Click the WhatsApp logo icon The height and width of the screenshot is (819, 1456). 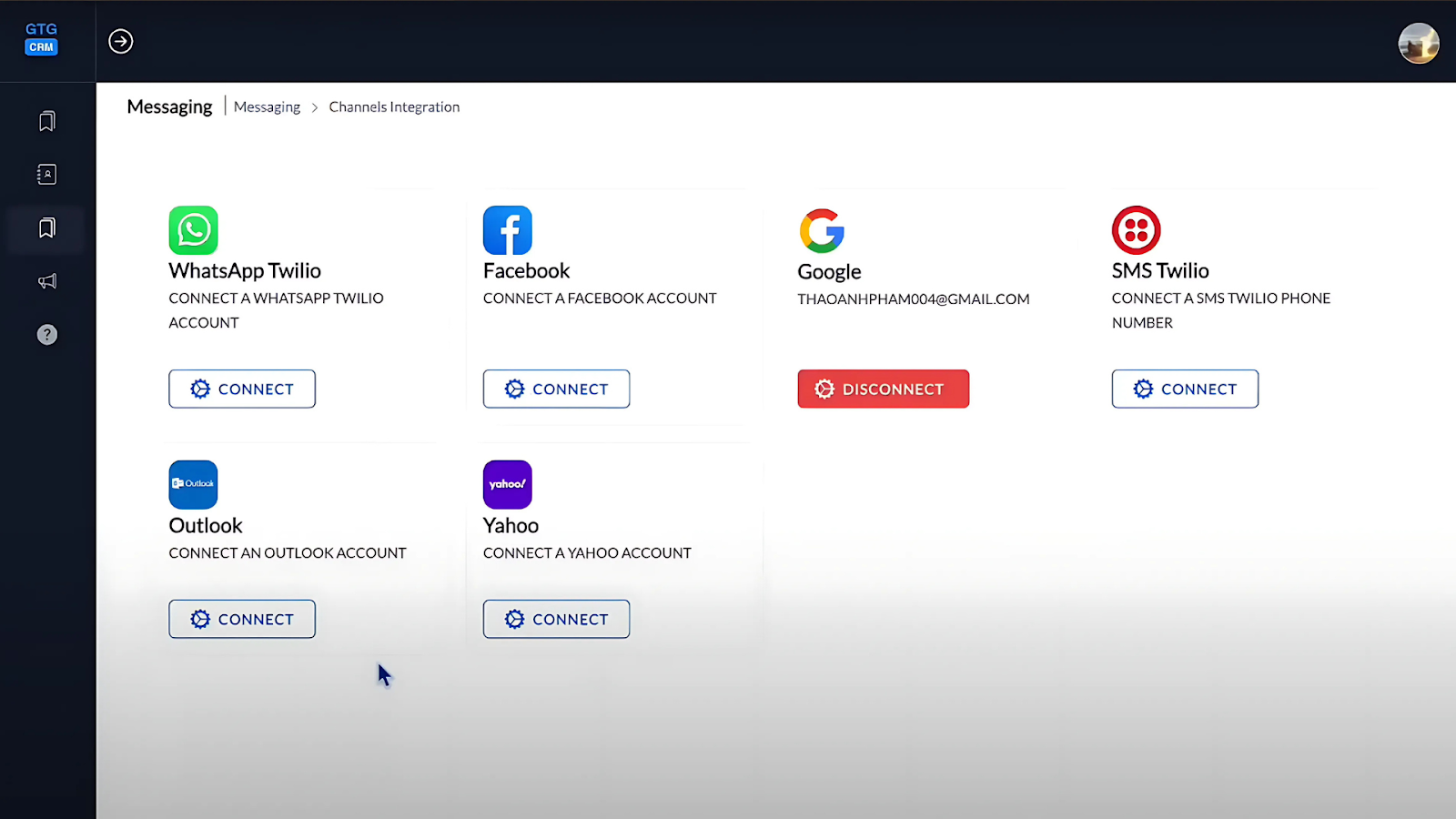pyautogui.click(x=193, y=230)
